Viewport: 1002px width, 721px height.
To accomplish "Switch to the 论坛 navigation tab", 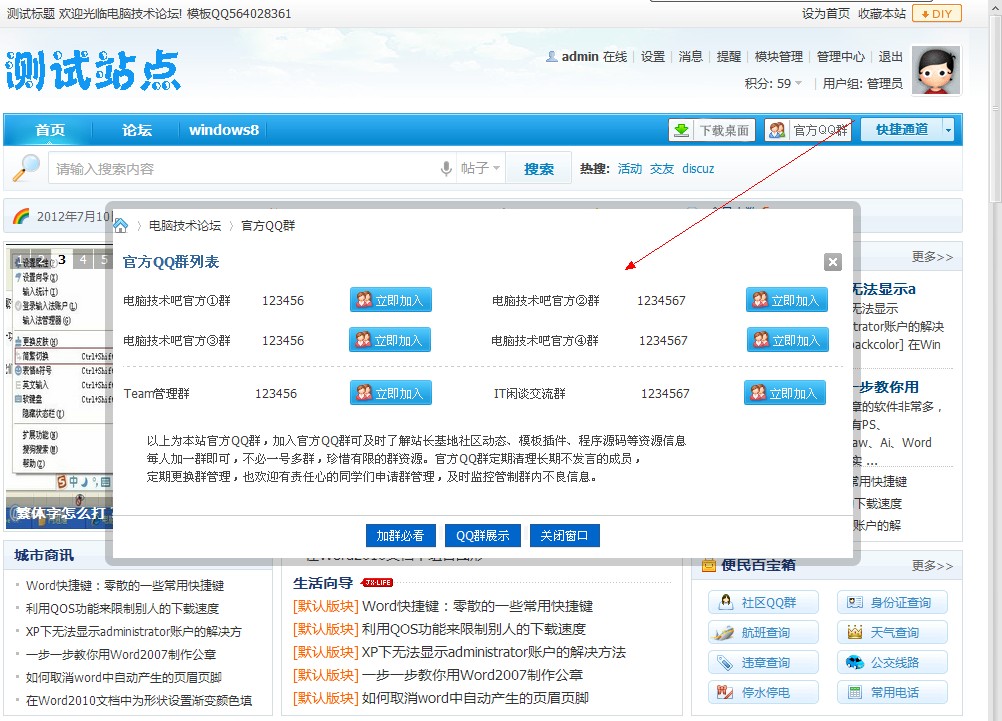I will pyautogui.click(x=137, y=130).
